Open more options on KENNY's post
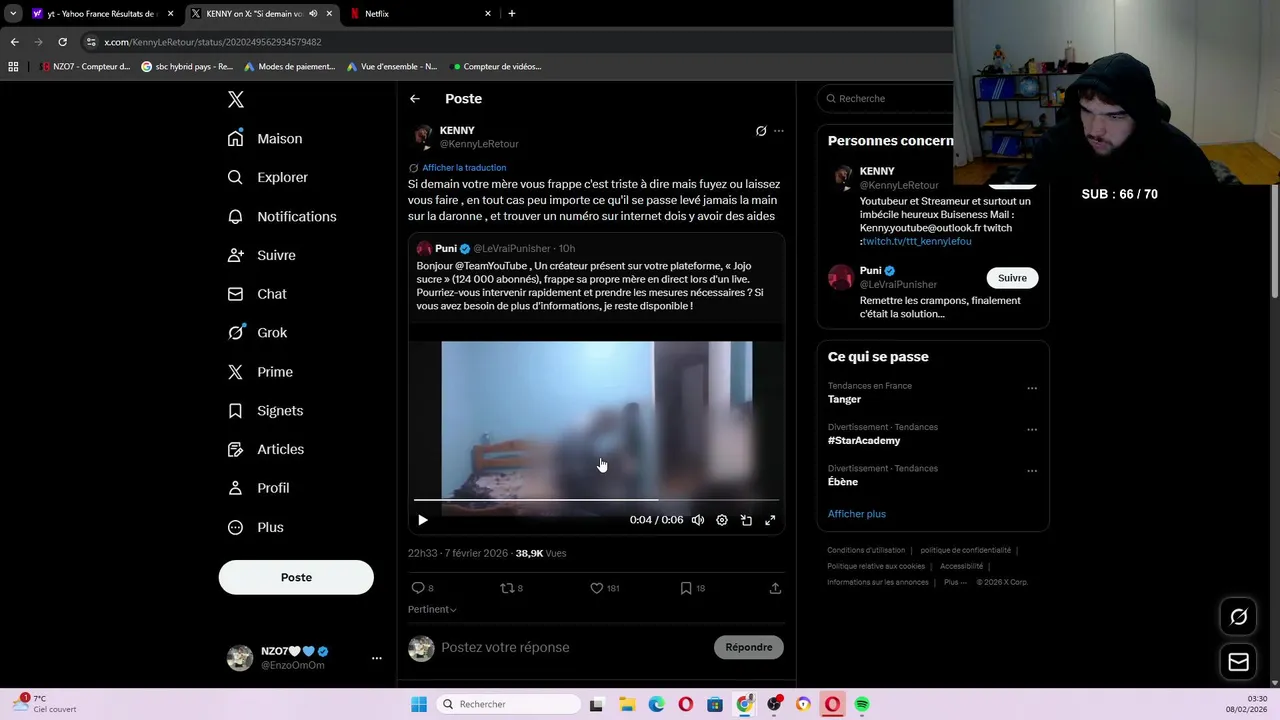1280x720 pixels. [x=779, y=131]
